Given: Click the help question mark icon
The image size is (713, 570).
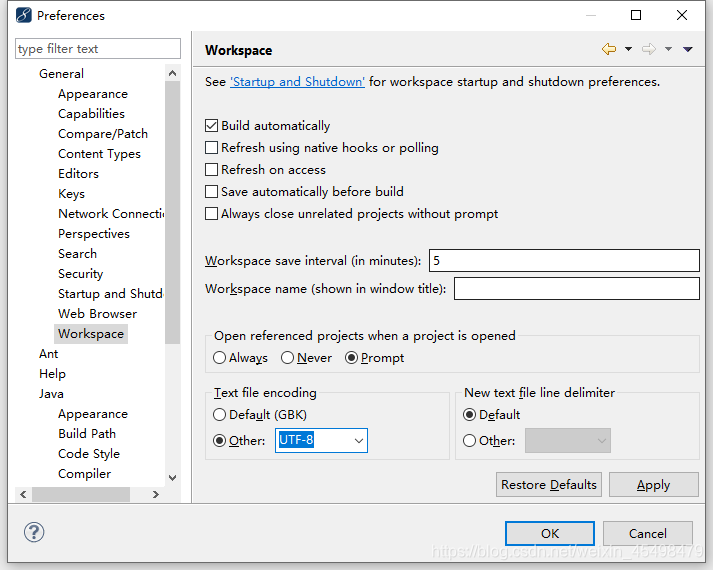Looking at the screenshot, I should (34, 532).
